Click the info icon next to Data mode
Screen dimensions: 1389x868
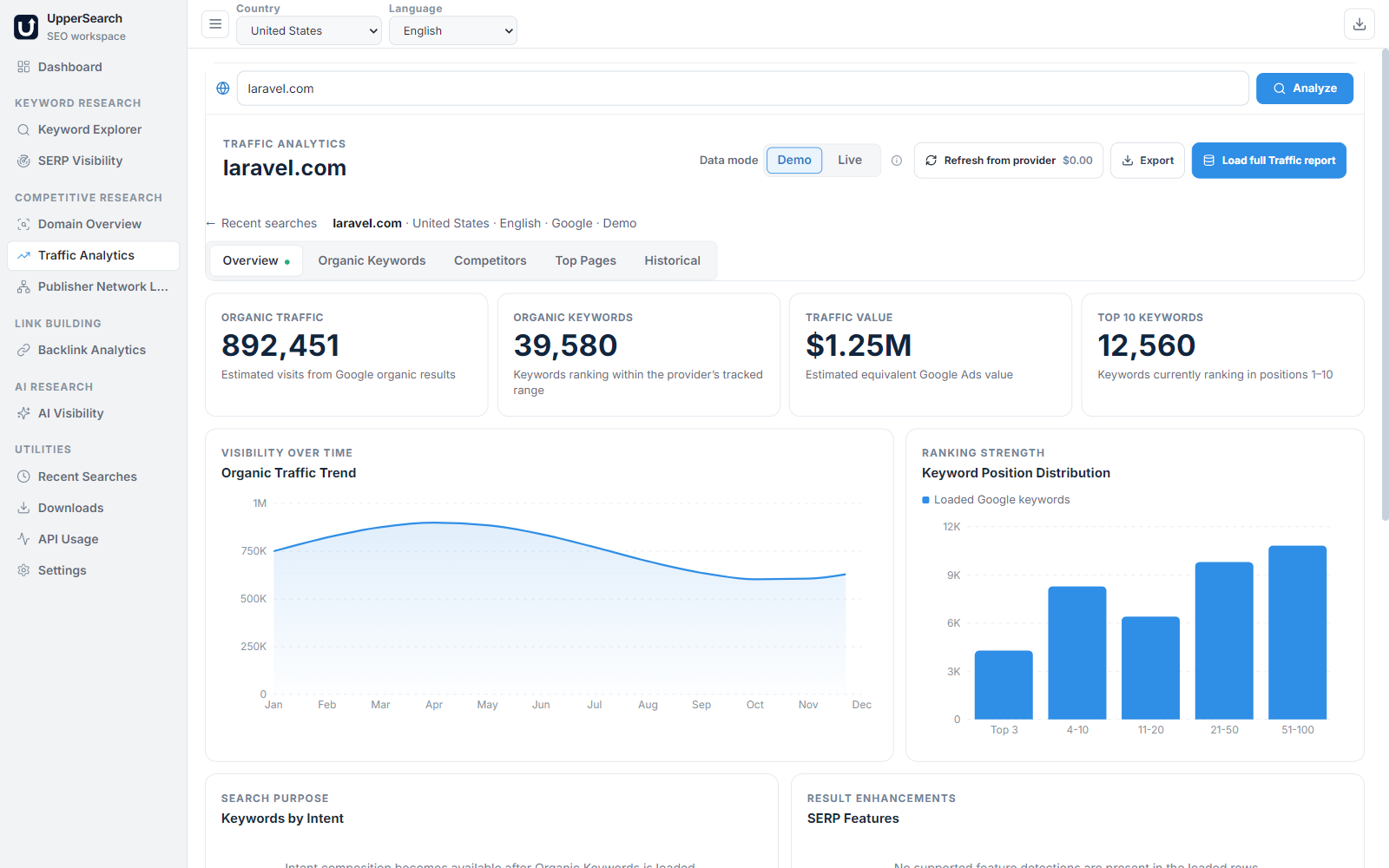tap(897, 161)
